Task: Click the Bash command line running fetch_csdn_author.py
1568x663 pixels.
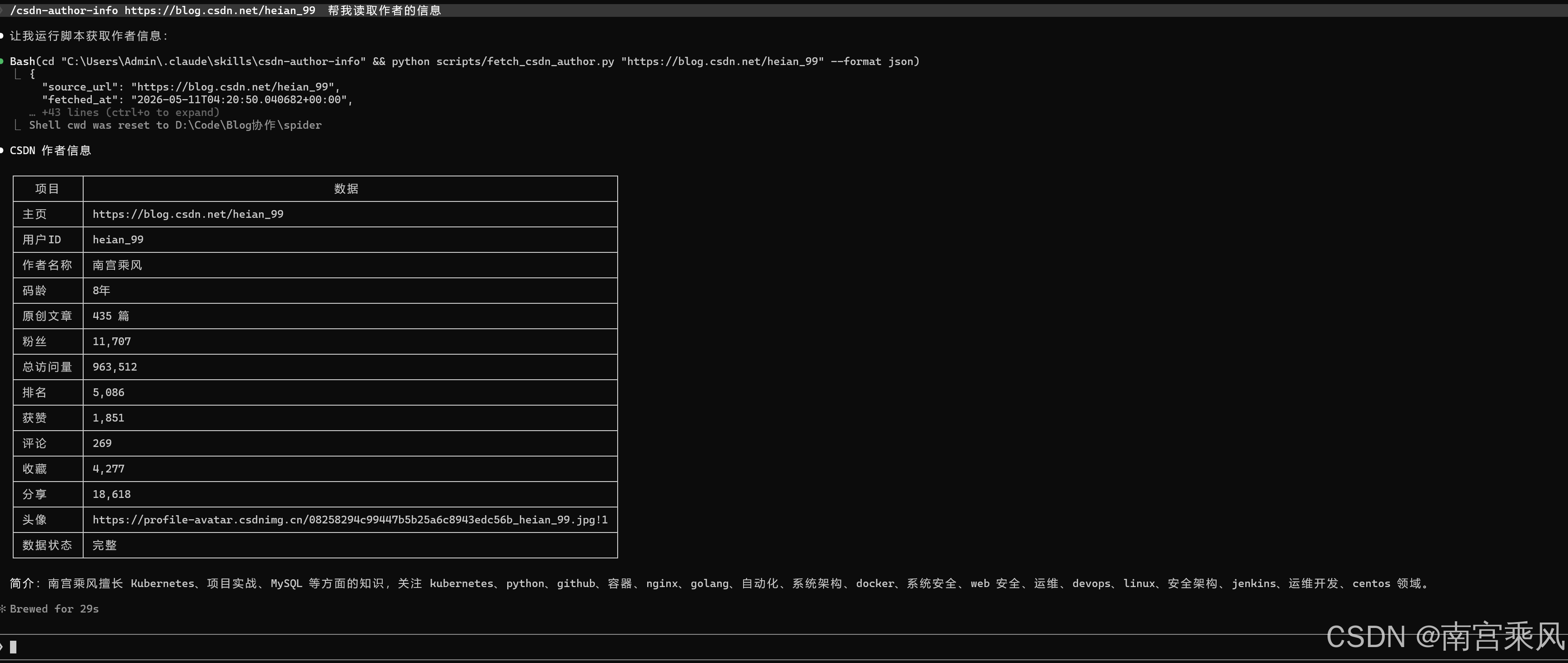Action: pos(464,61)
